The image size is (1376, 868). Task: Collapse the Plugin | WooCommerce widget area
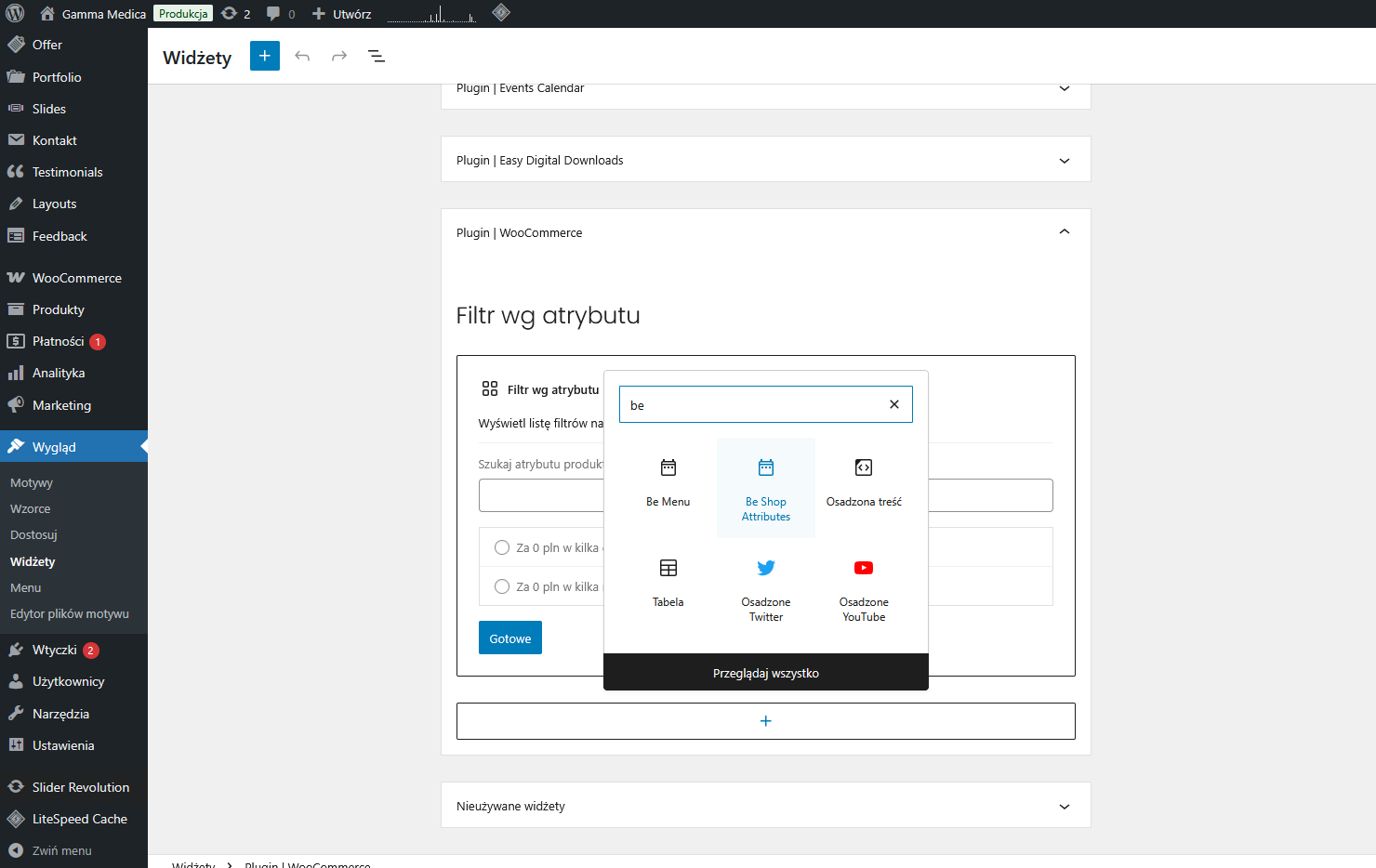1064,232
